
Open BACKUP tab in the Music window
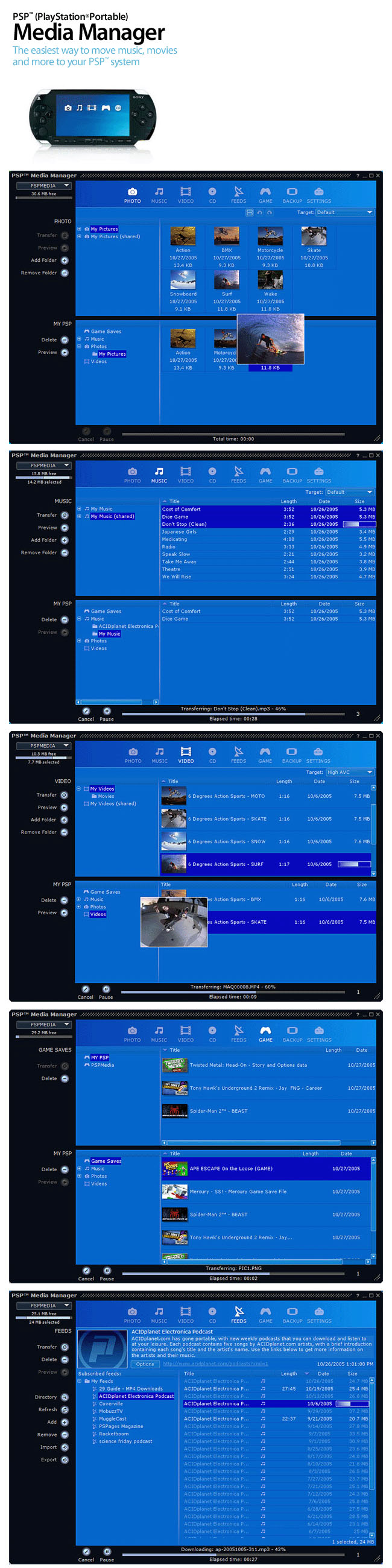coord(292,475)
